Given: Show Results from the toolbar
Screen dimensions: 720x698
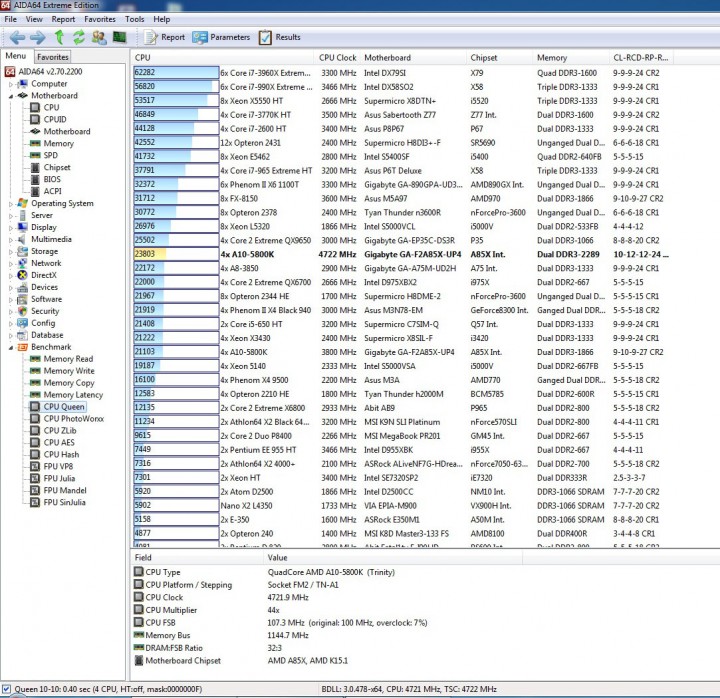Looking at the screenshot, I should coord(280,37).
